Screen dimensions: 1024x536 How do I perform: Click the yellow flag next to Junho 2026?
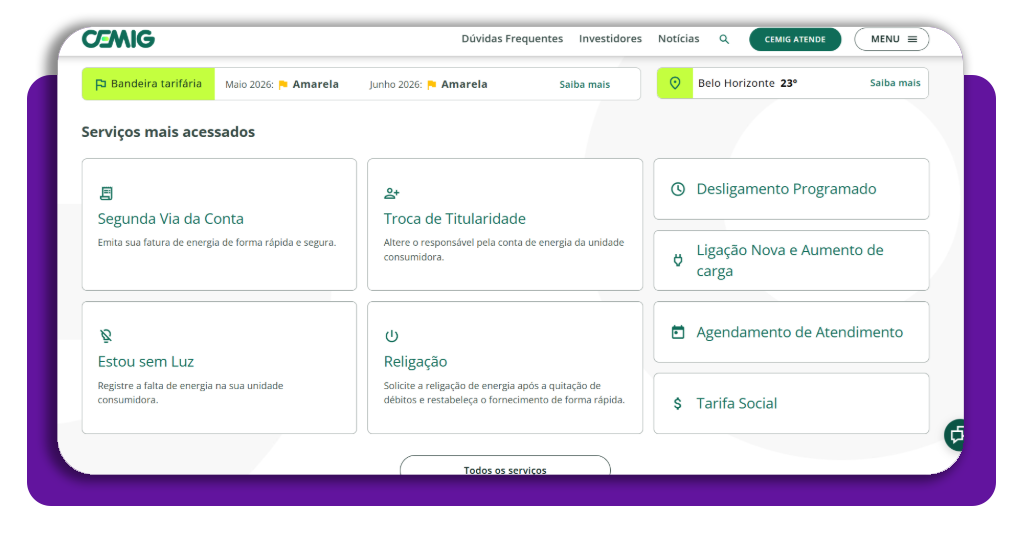[x=432, y=84]
